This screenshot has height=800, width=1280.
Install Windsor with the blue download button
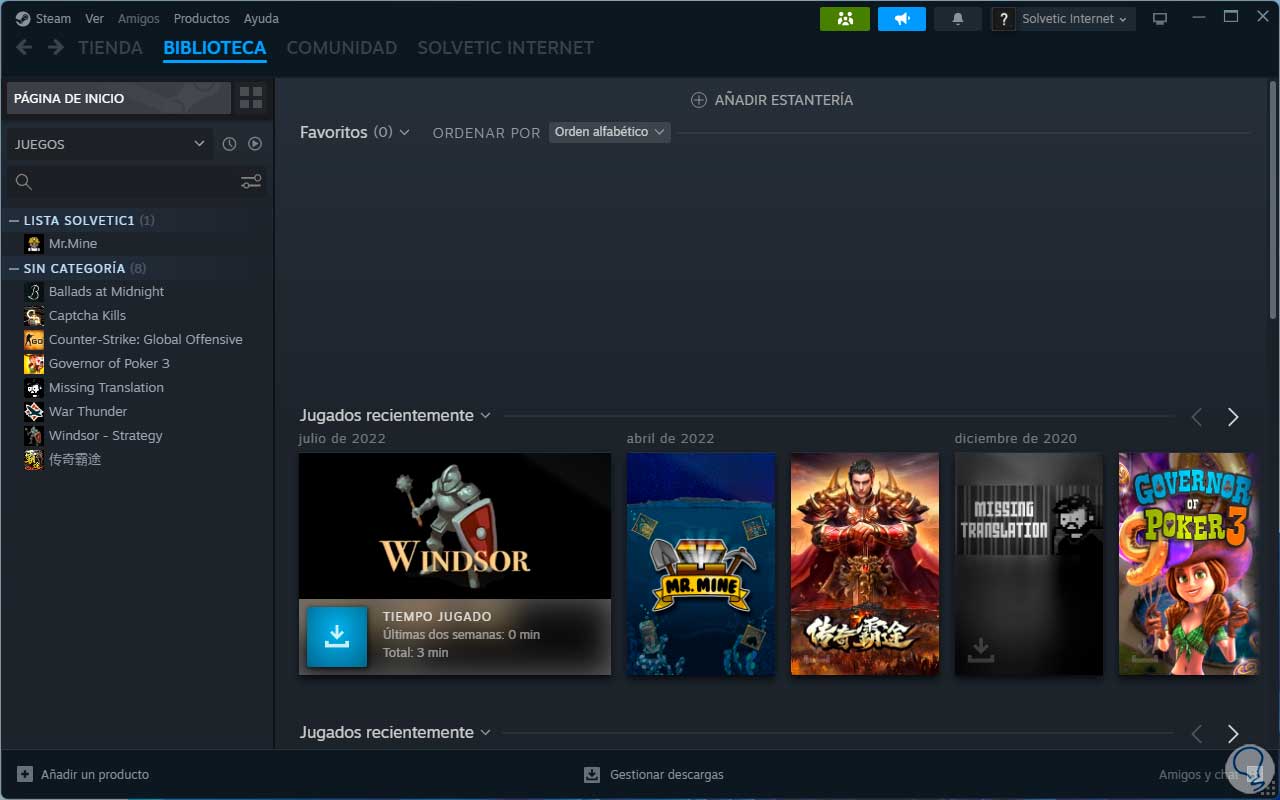(337, 636)
